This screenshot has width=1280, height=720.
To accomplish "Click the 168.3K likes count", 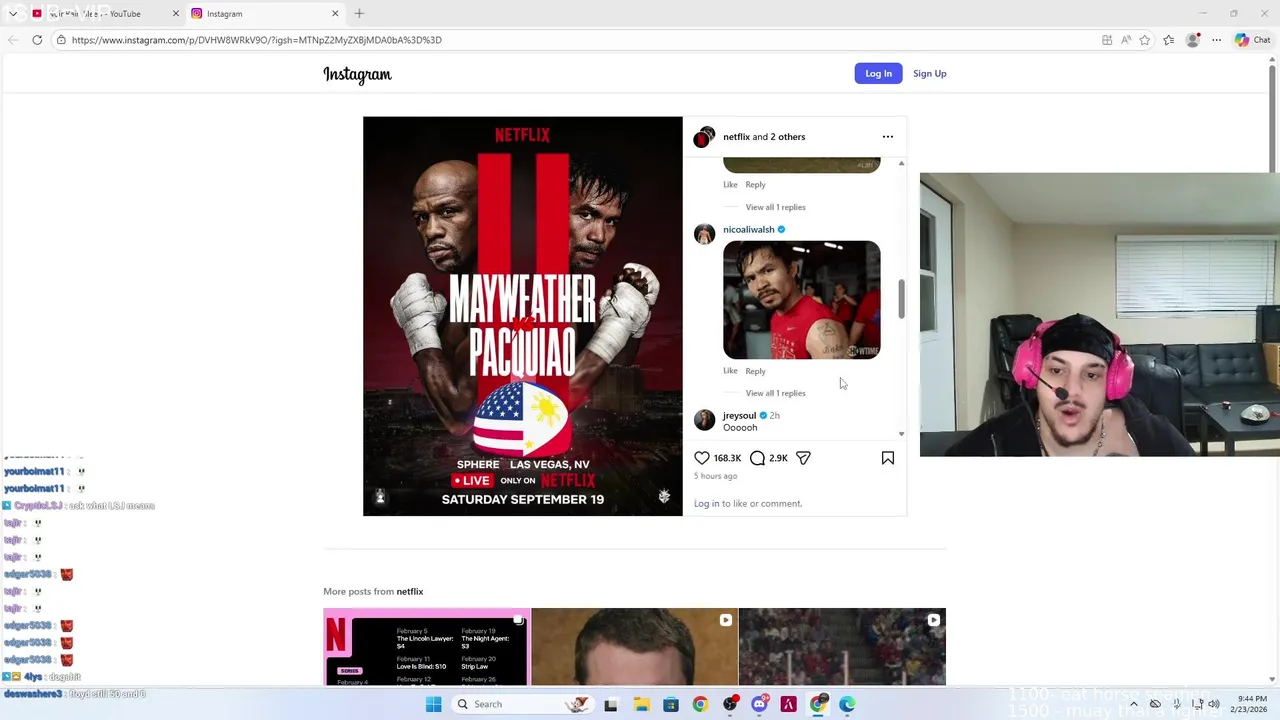I will pos(727,458).
